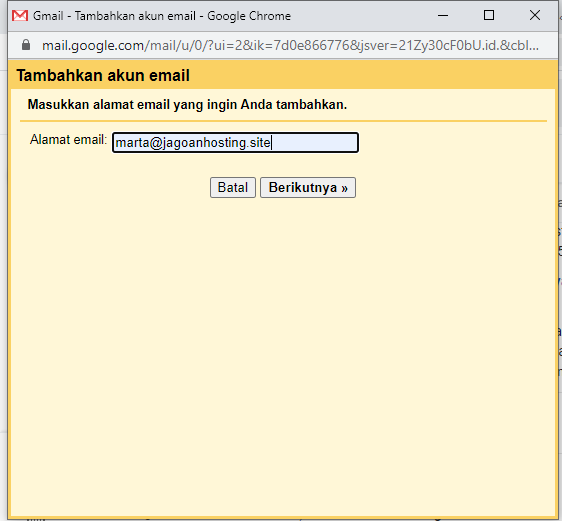Click the lock icon in address bar
Image resolution: width=562 pixels, height=521 pixels.
click(x=26, y=45)
